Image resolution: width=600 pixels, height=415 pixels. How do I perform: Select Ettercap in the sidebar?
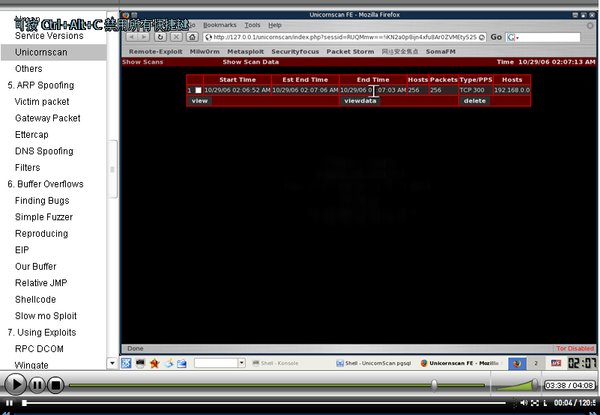32,135
